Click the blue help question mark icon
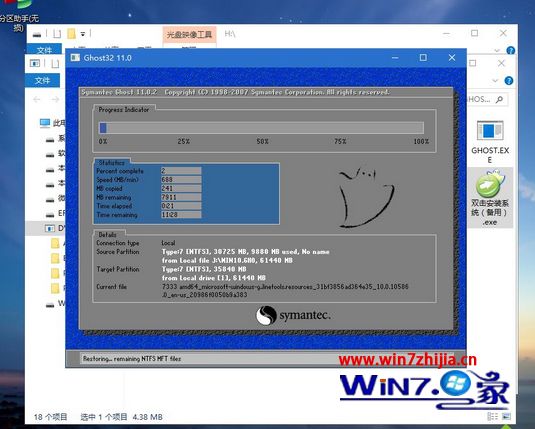 (x=508, y=81)
